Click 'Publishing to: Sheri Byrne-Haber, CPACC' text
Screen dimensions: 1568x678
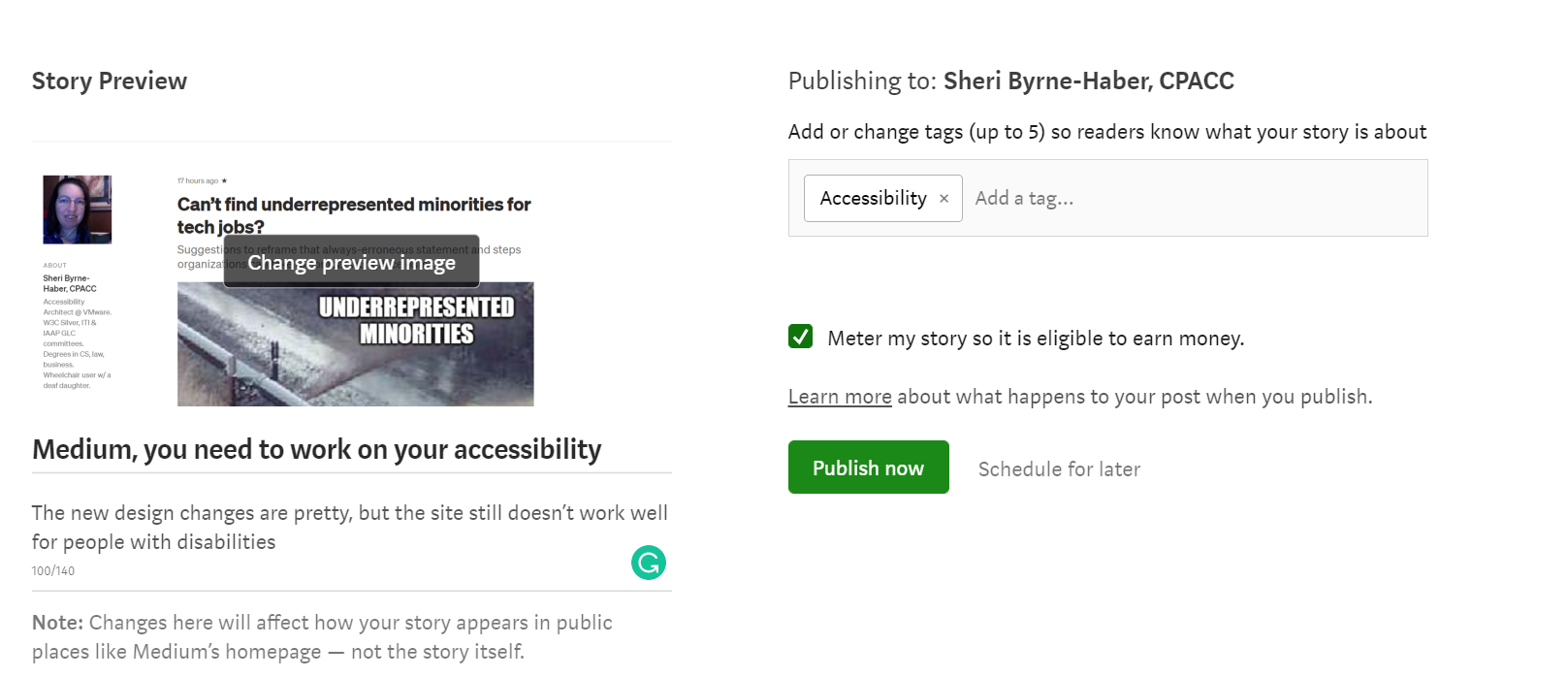(x=1011, y=81)
